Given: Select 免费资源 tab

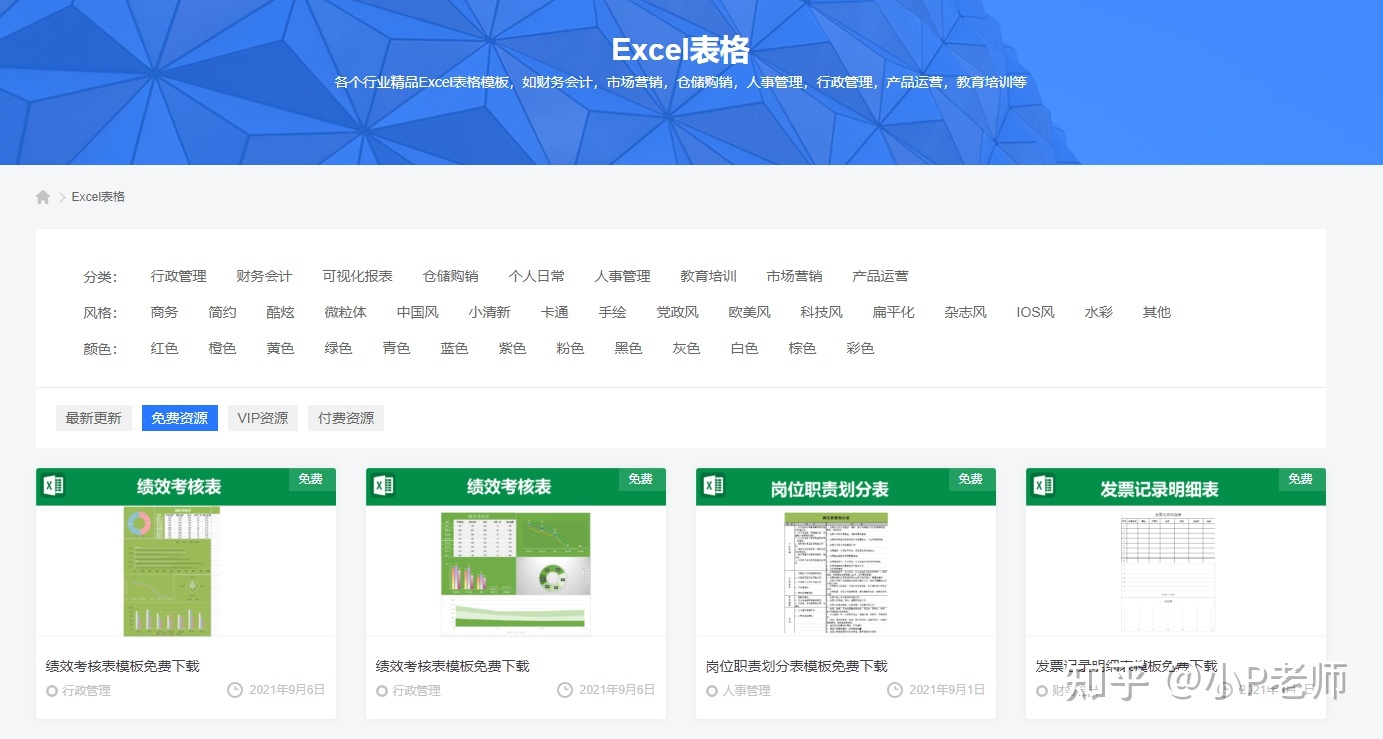Looking at the screenshot, I should [180, 418].
